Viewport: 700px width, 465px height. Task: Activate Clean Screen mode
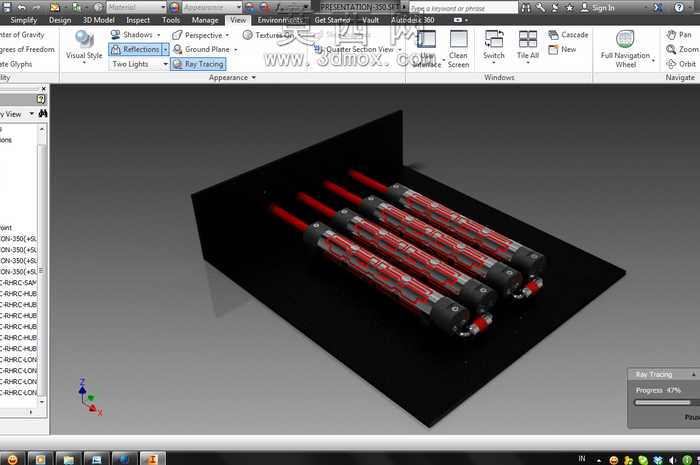click(x=458, y=48)
